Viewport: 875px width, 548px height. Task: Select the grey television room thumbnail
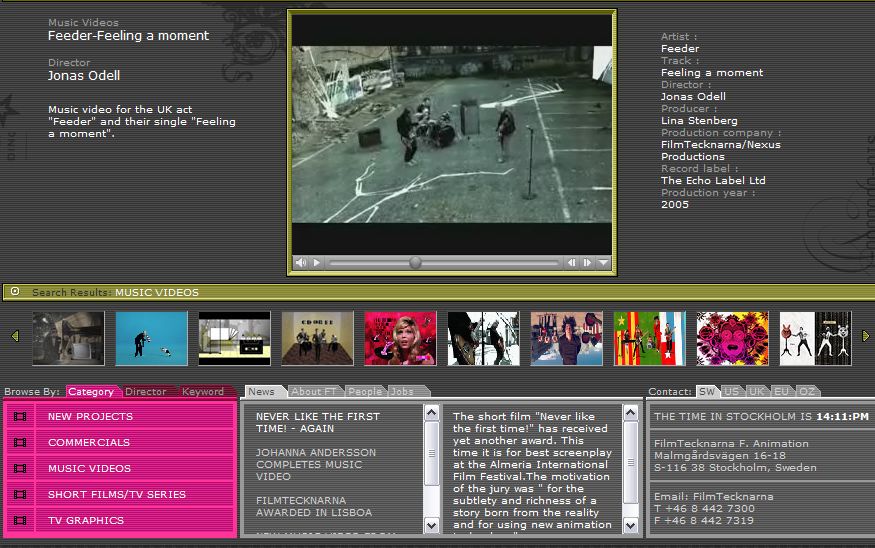tap(69, 338)
